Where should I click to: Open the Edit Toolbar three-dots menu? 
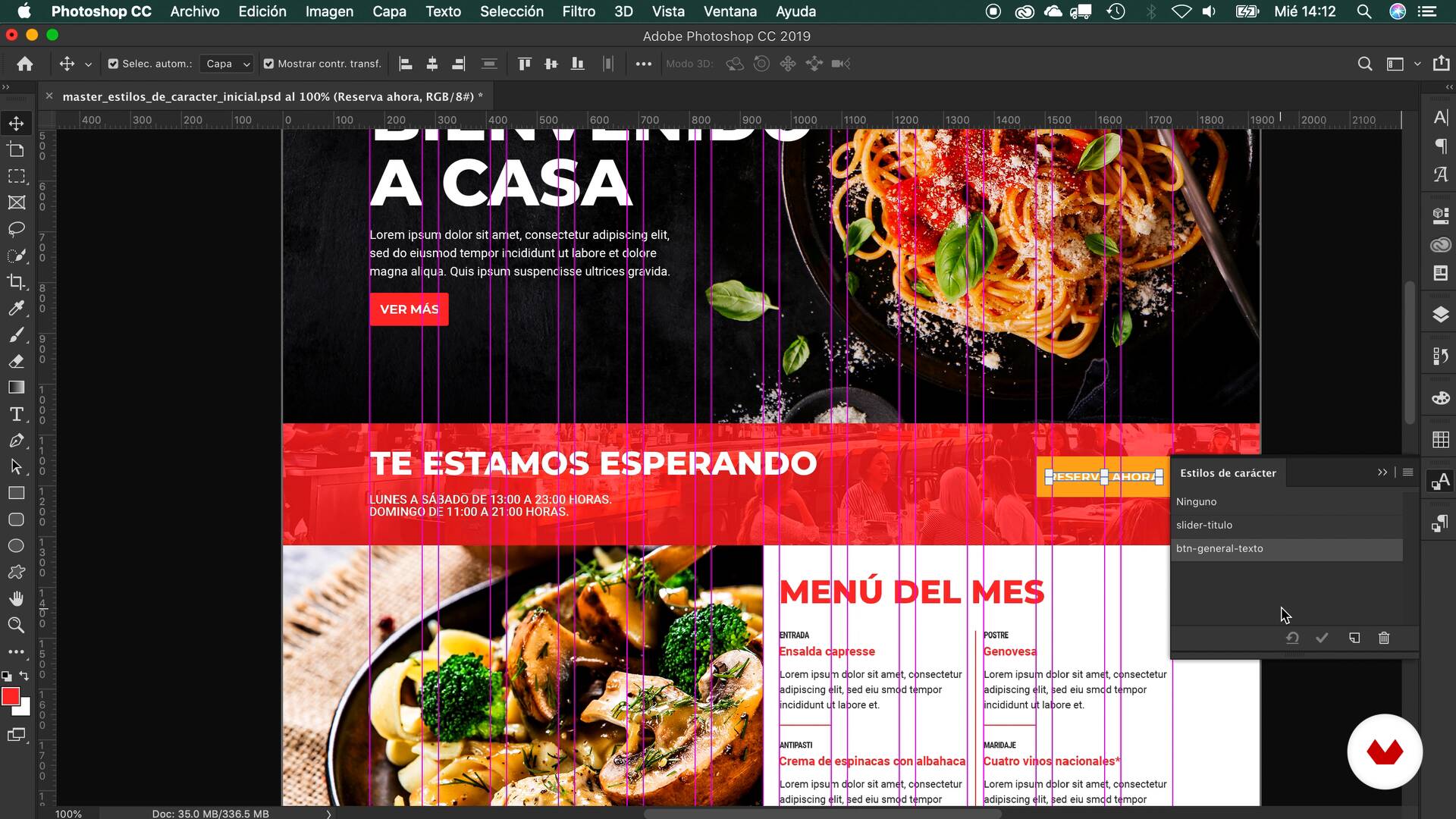coord(16,651)
